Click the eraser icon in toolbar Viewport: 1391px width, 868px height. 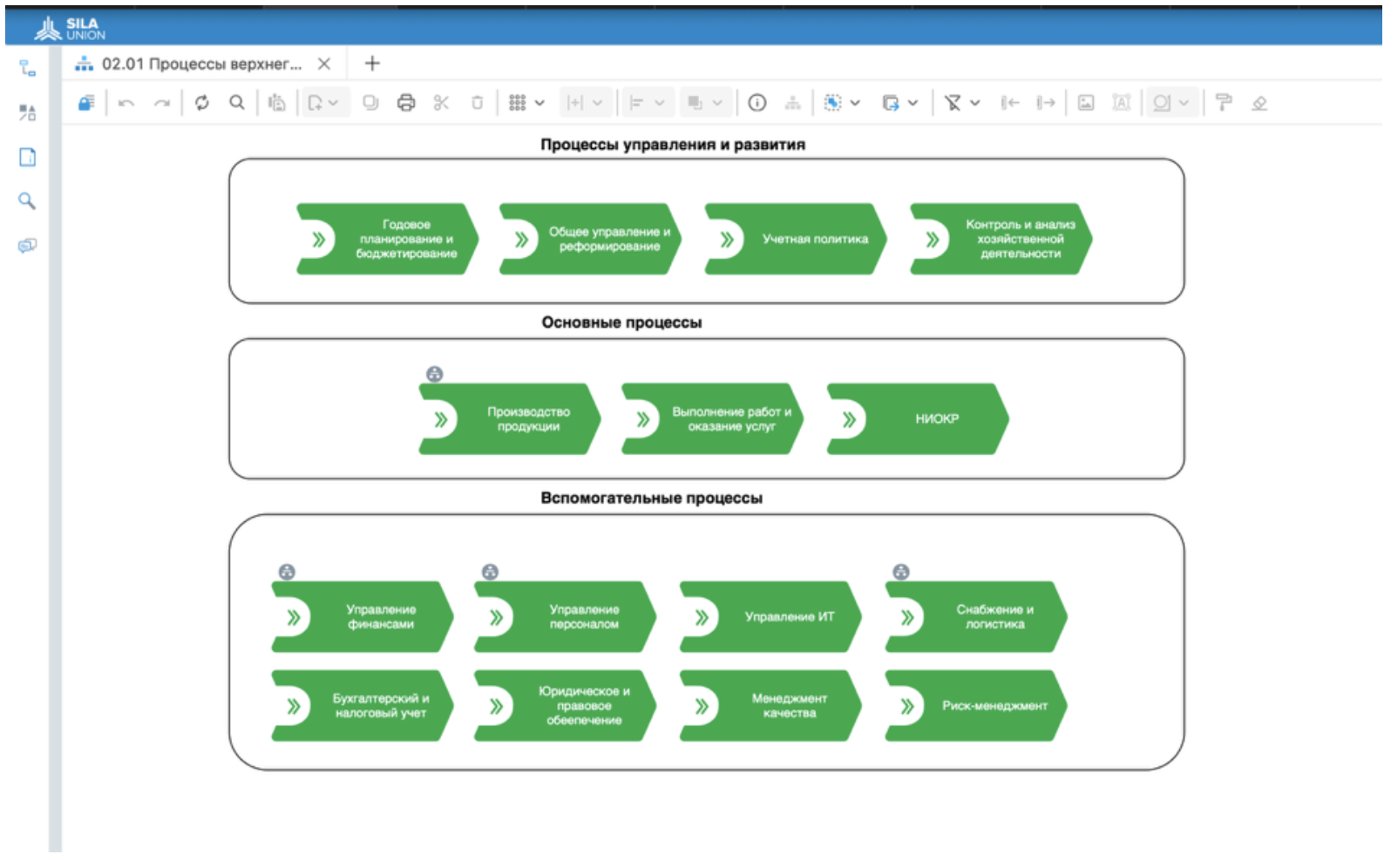(x=1259, y=103)
